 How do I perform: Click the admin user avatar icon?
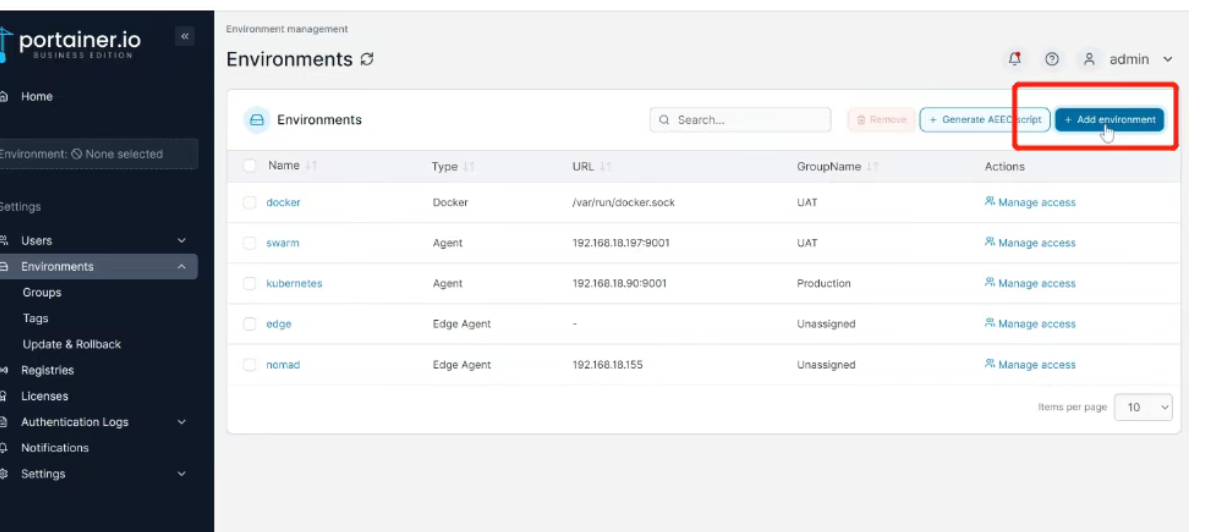point(1090,60)
